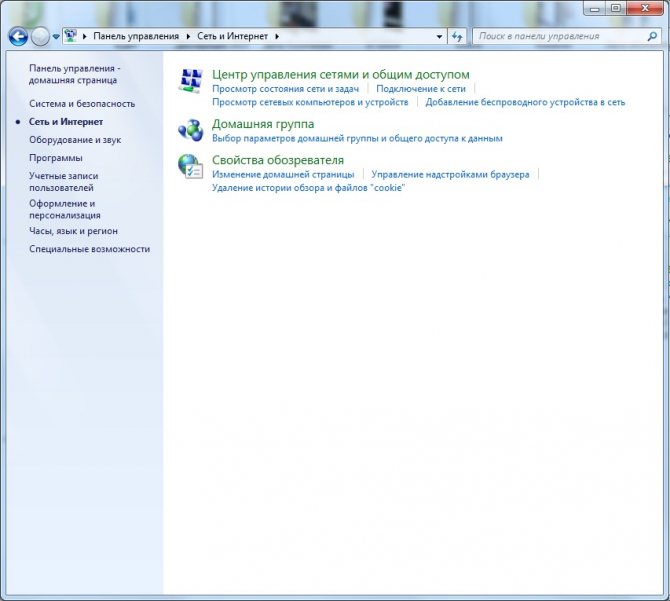This screenshot has width=670, height=601.
Task: Open Учетные записи пользователей in sidebar
Action: click(64, 182)
